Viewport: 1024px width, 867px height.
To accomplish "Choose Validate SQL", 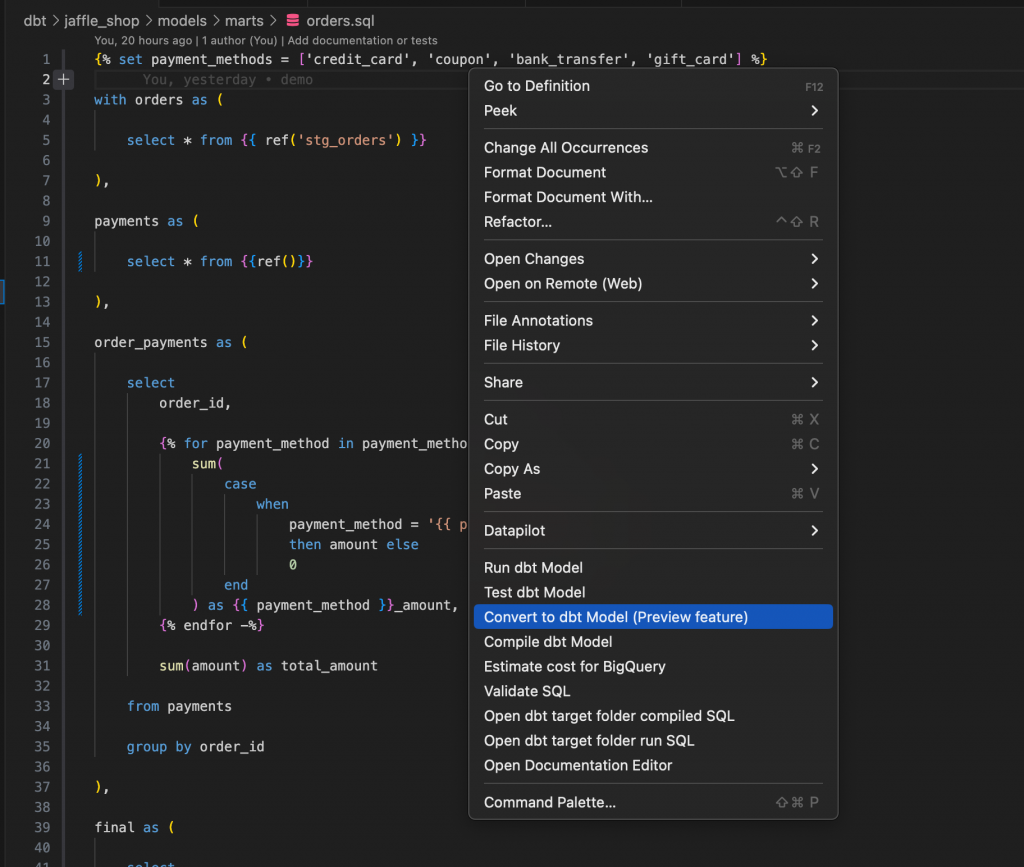I will [x=653, y=691].
